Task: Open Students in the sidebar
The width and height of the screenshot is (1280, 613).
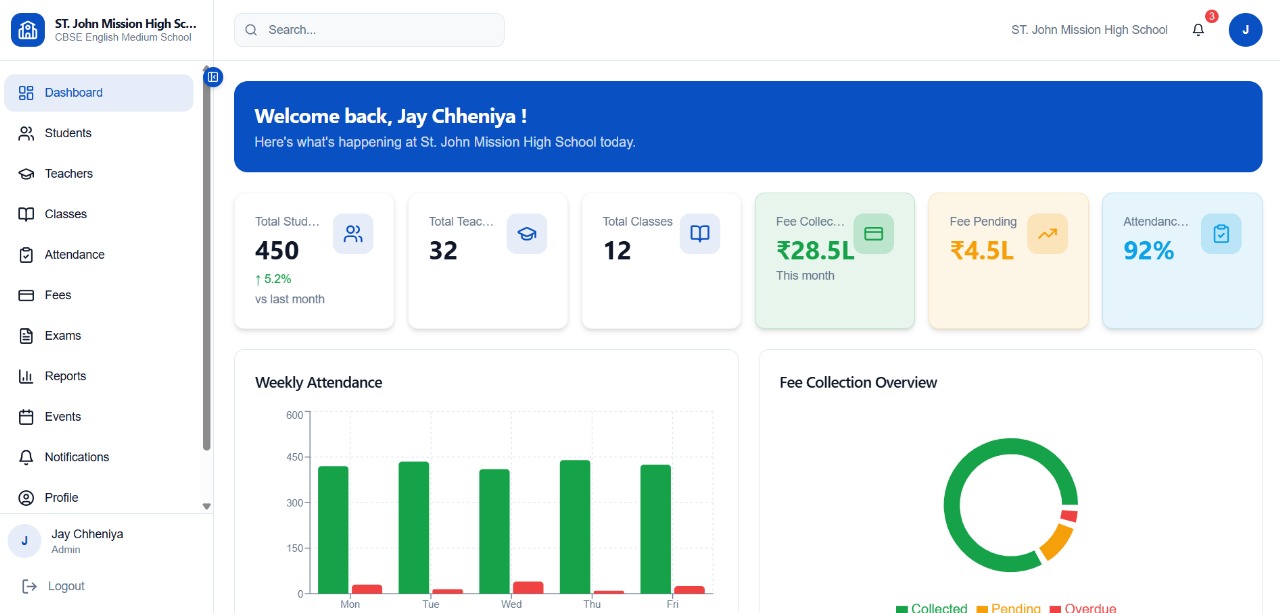Action: click(68, 133)
